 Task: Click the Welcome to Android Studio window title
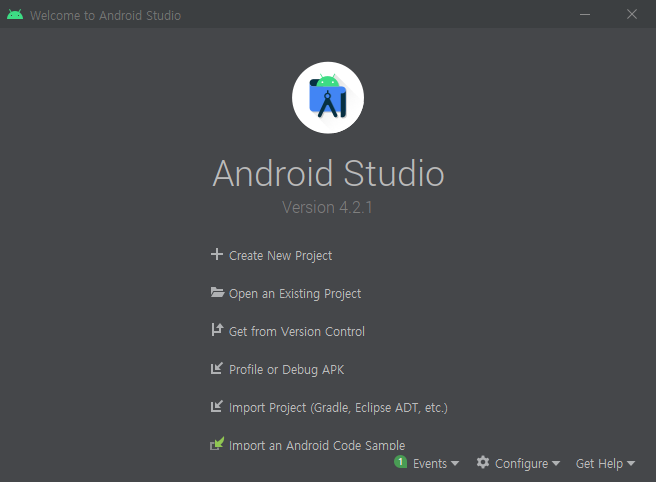coord(105,15)
